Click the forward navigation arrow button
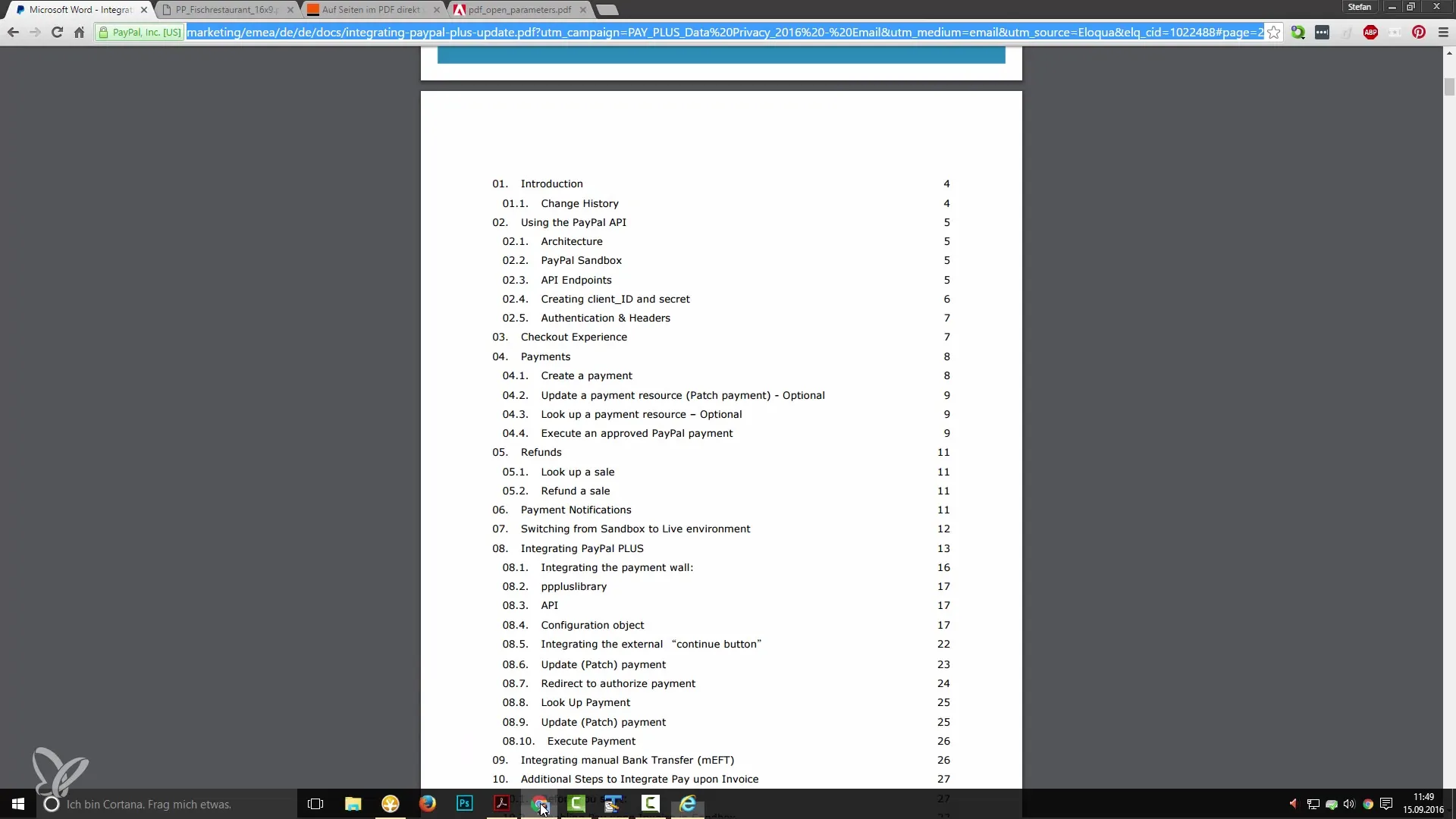Viewport: 1456px width, 819px height. 34,32
